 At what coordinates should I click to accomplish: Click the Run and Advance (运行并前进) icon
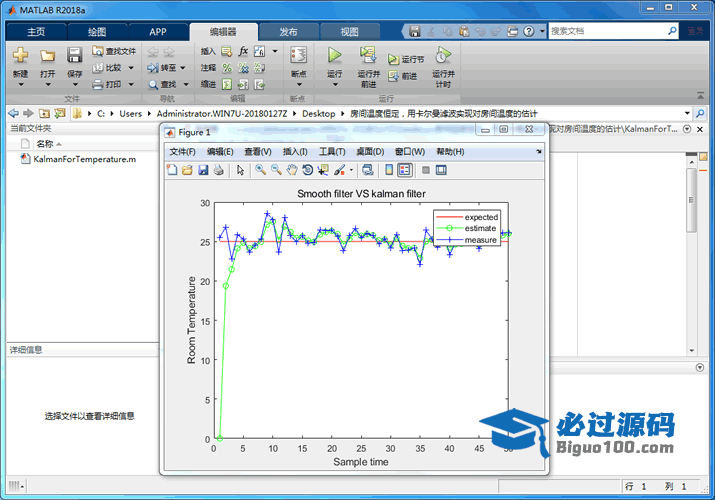[x=368, y=56]
